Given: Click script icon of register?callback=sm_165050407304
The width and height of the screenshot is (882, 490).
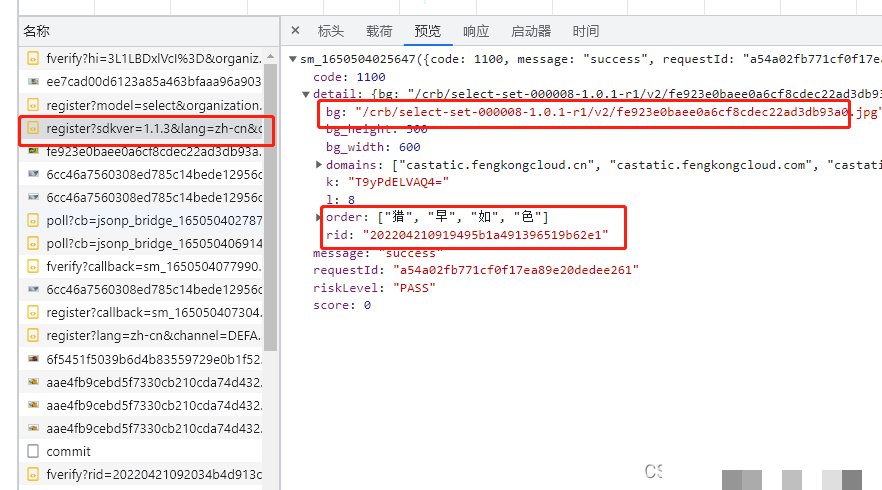Looking at the screenshot, I should (x=33, y=312).
